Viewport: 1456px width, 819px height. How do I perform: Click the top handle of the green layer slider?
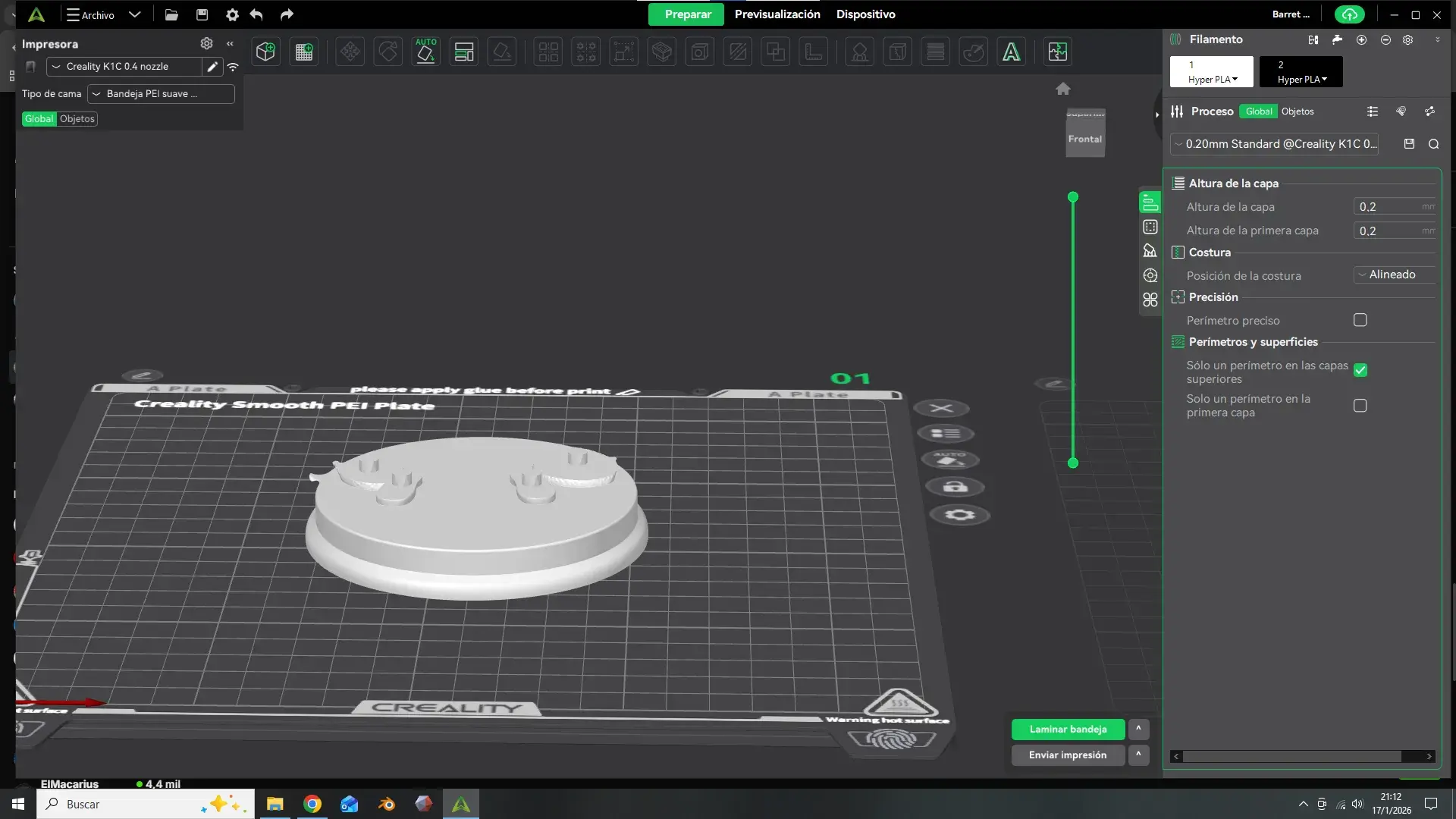[x=1073, y=197]
